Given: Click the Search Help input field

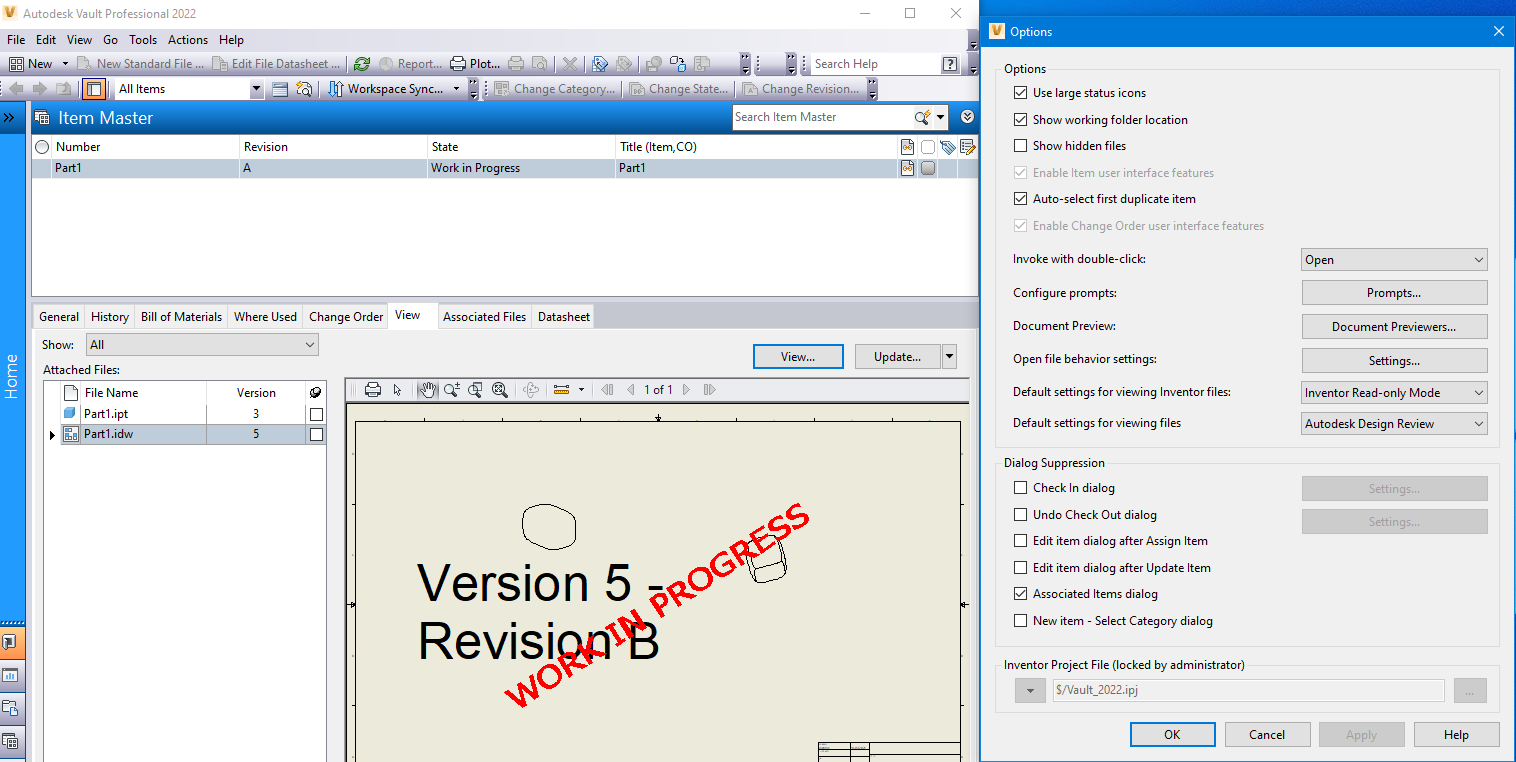Looking at the screenshot, I should pos(875,64).
